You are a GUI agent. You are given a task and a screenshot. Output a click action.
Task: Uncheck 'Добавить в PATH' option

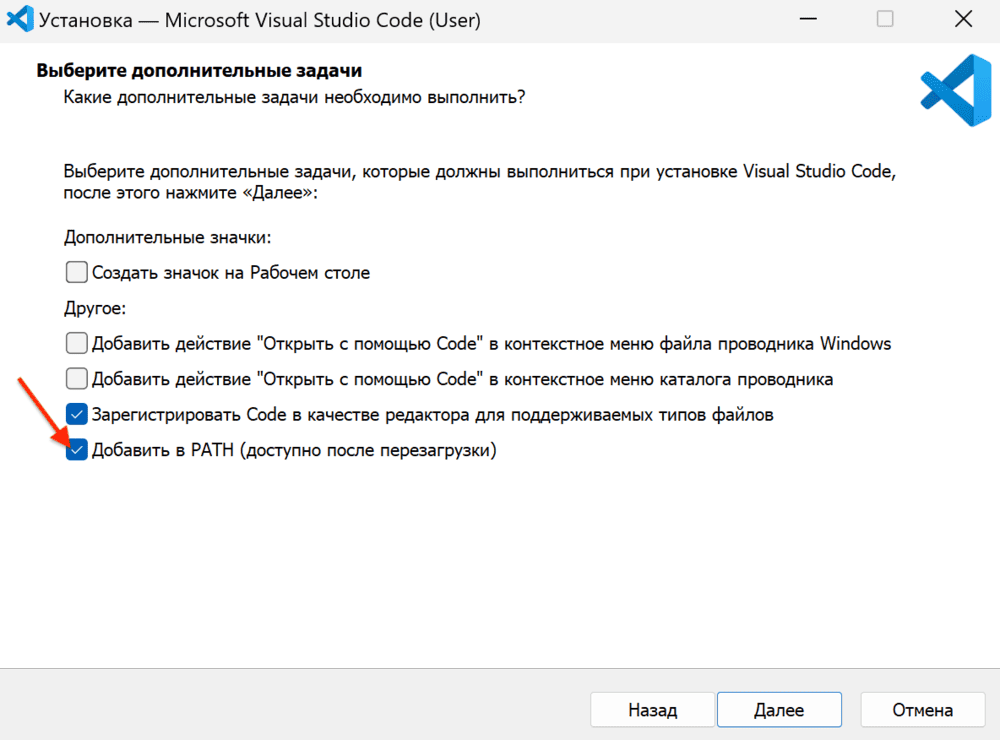(77, 450)
